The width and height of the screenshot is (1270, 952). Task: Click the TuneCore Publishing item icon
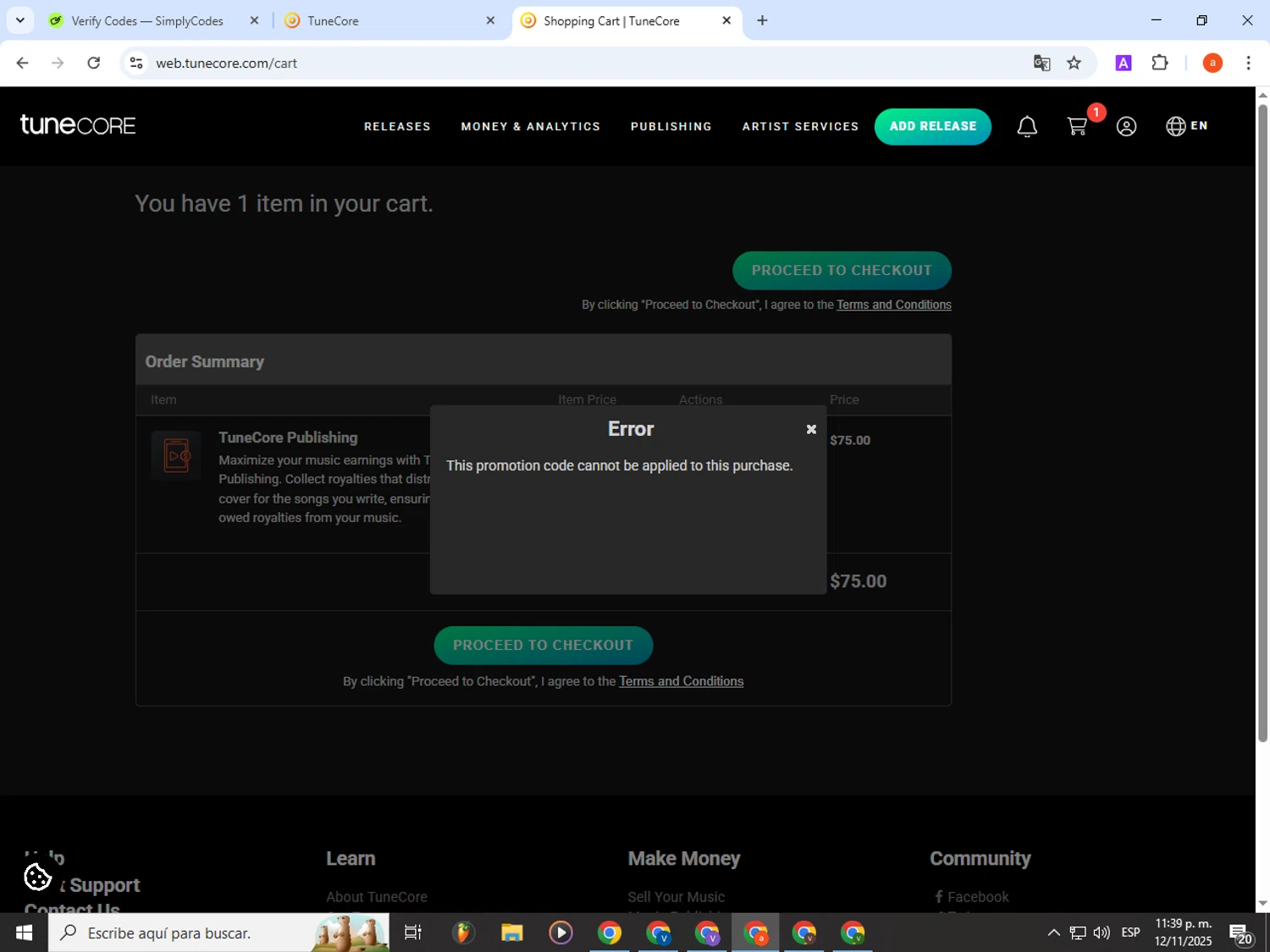point(176,455)
